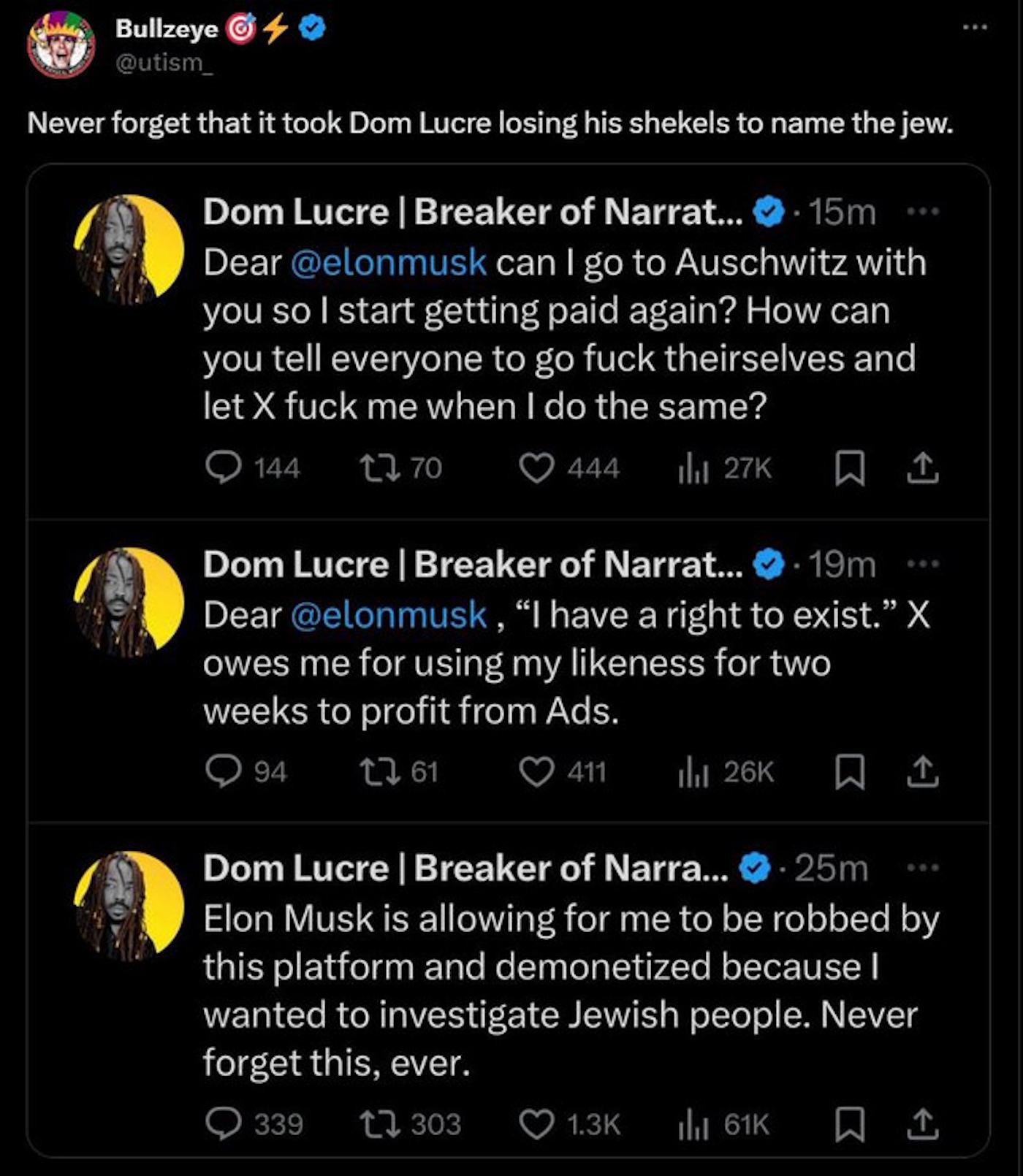Like the tweet with 444 likes
1023x1176 pixels.
536,467
